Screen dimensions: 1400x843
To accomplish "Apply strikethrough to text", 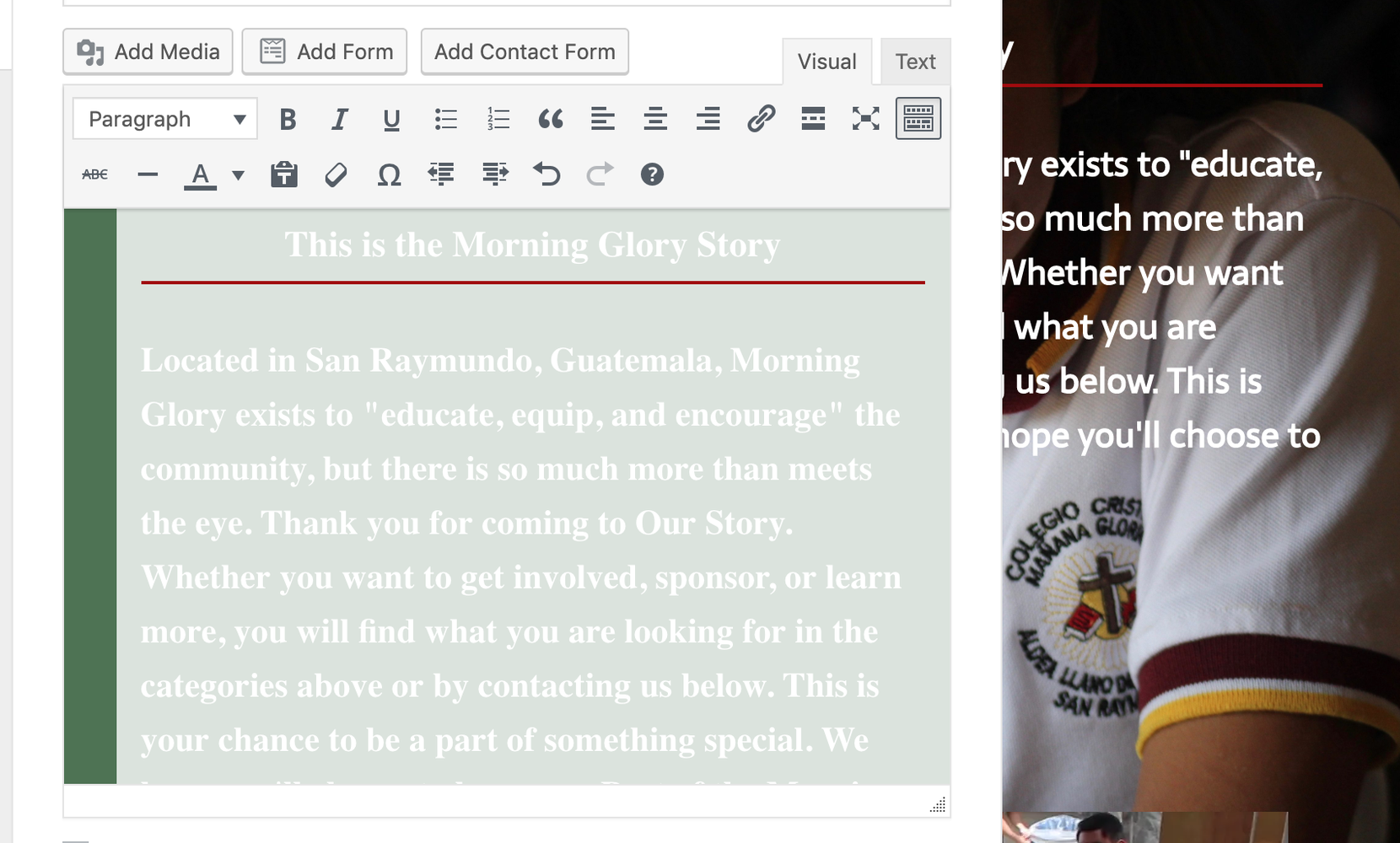I will pyautogui.click(x=95, y=174).
